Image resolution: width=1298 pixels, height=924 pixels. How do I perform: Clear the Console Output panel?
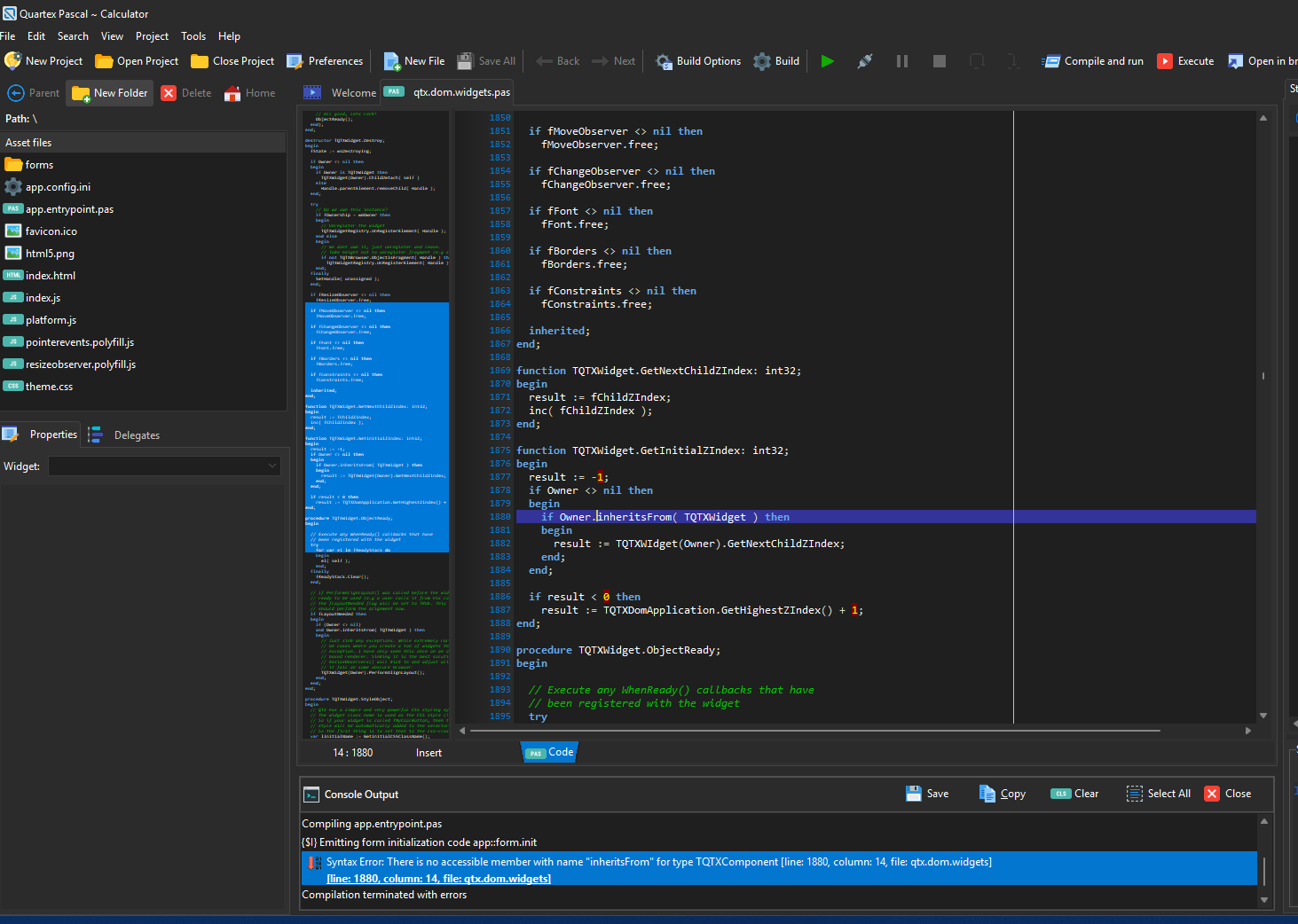click(x=1074, y=794)
